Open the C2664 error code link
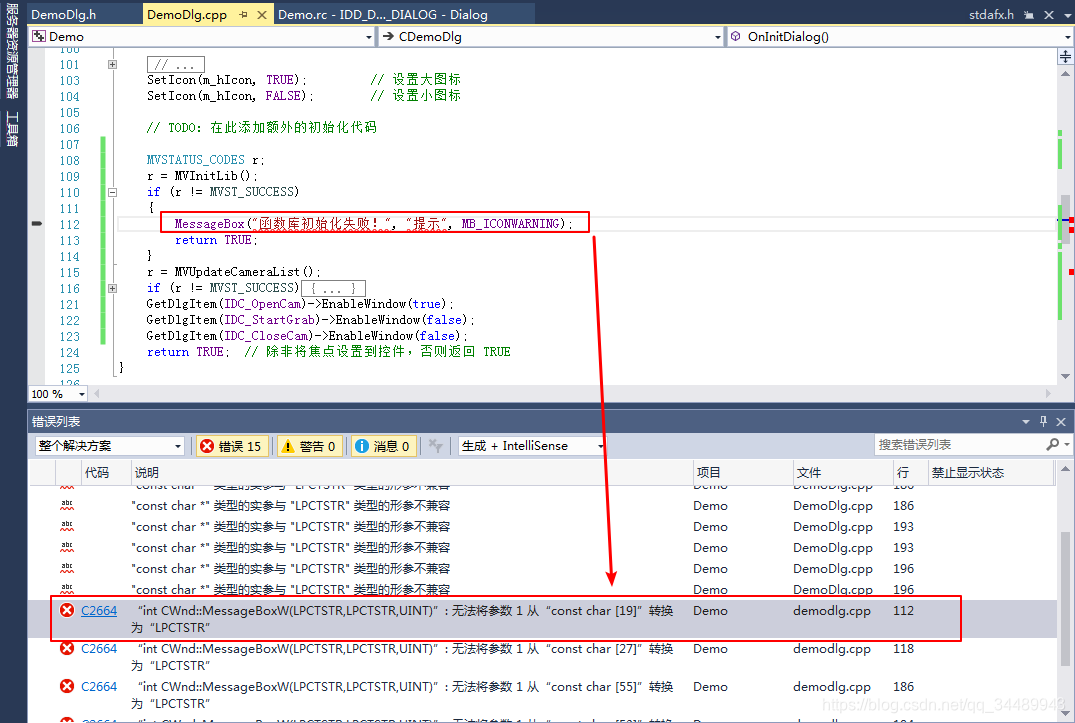1075x723 pixels. 99,611
